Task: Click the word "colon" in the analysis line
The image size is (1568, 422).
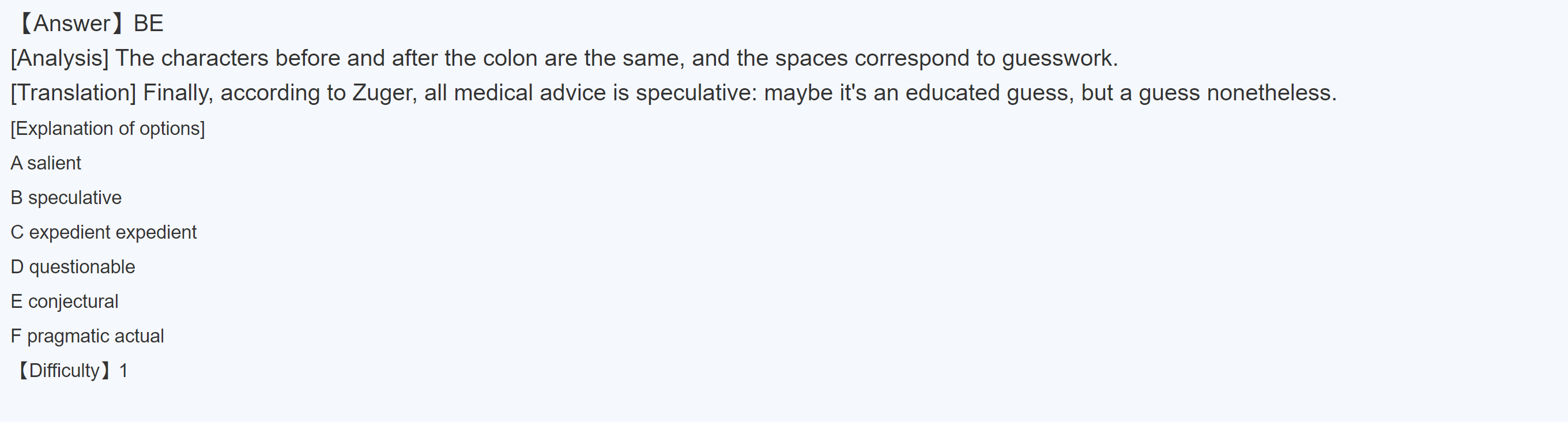Action: point(510,58)
